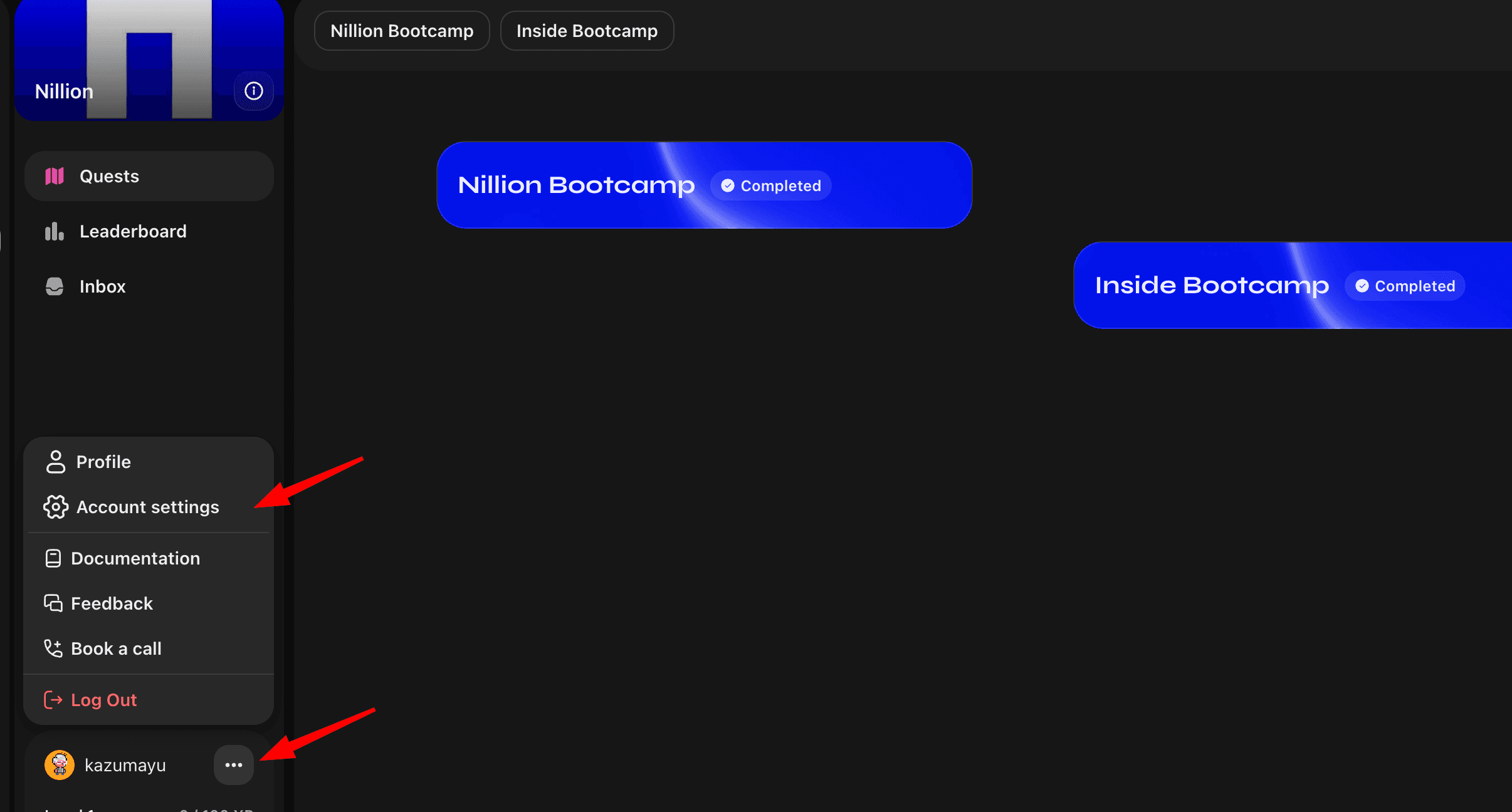Select Profile from the user menu

(149, 462)
